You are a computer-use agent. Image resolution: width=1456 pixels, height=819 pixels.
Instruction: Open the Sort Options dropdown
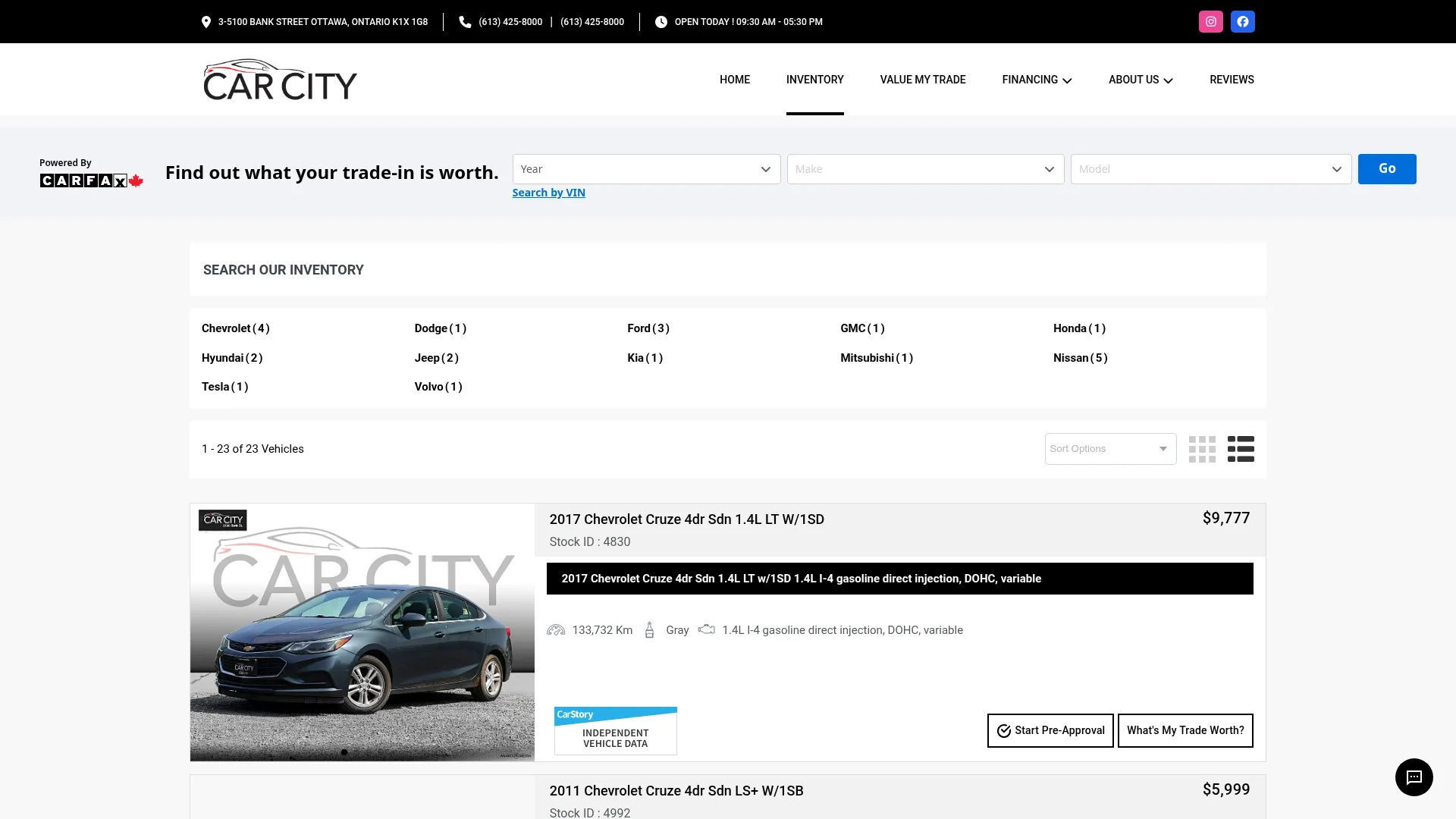tap(1110, 449)
